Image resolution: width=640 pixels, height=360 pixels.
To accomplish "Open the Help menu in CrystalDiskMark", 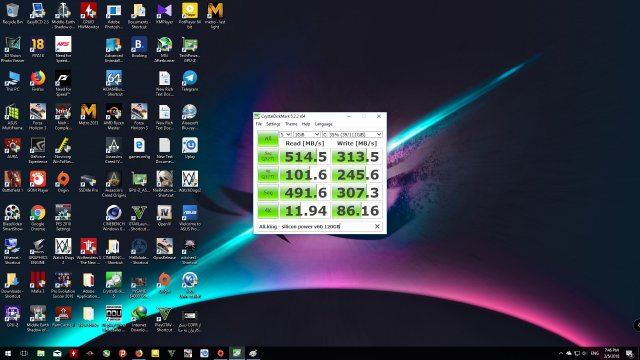I will [306, 124].
